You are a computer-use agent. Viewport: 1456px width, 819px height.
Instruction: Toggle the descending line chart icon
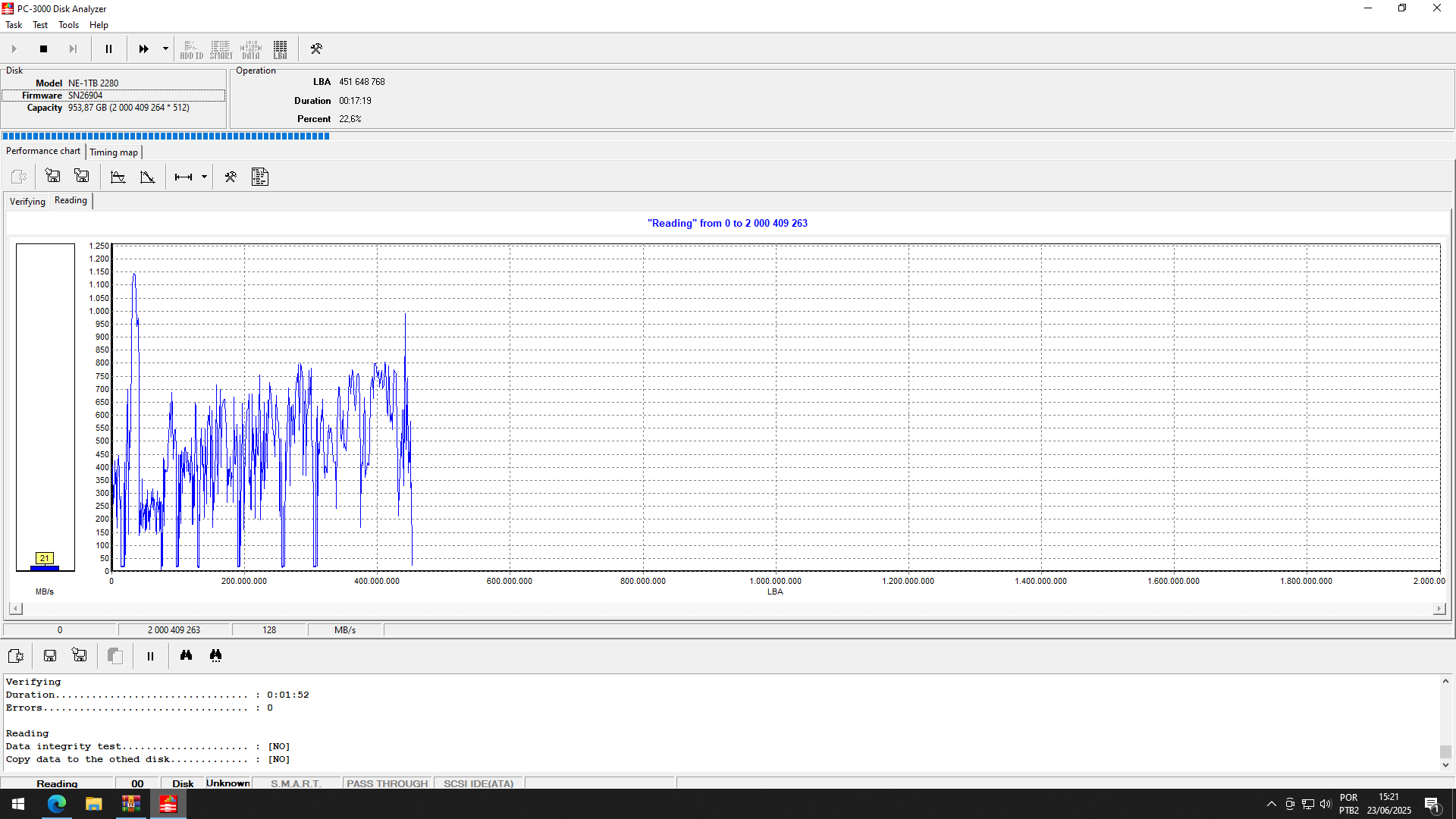click(x=147, y=177)
